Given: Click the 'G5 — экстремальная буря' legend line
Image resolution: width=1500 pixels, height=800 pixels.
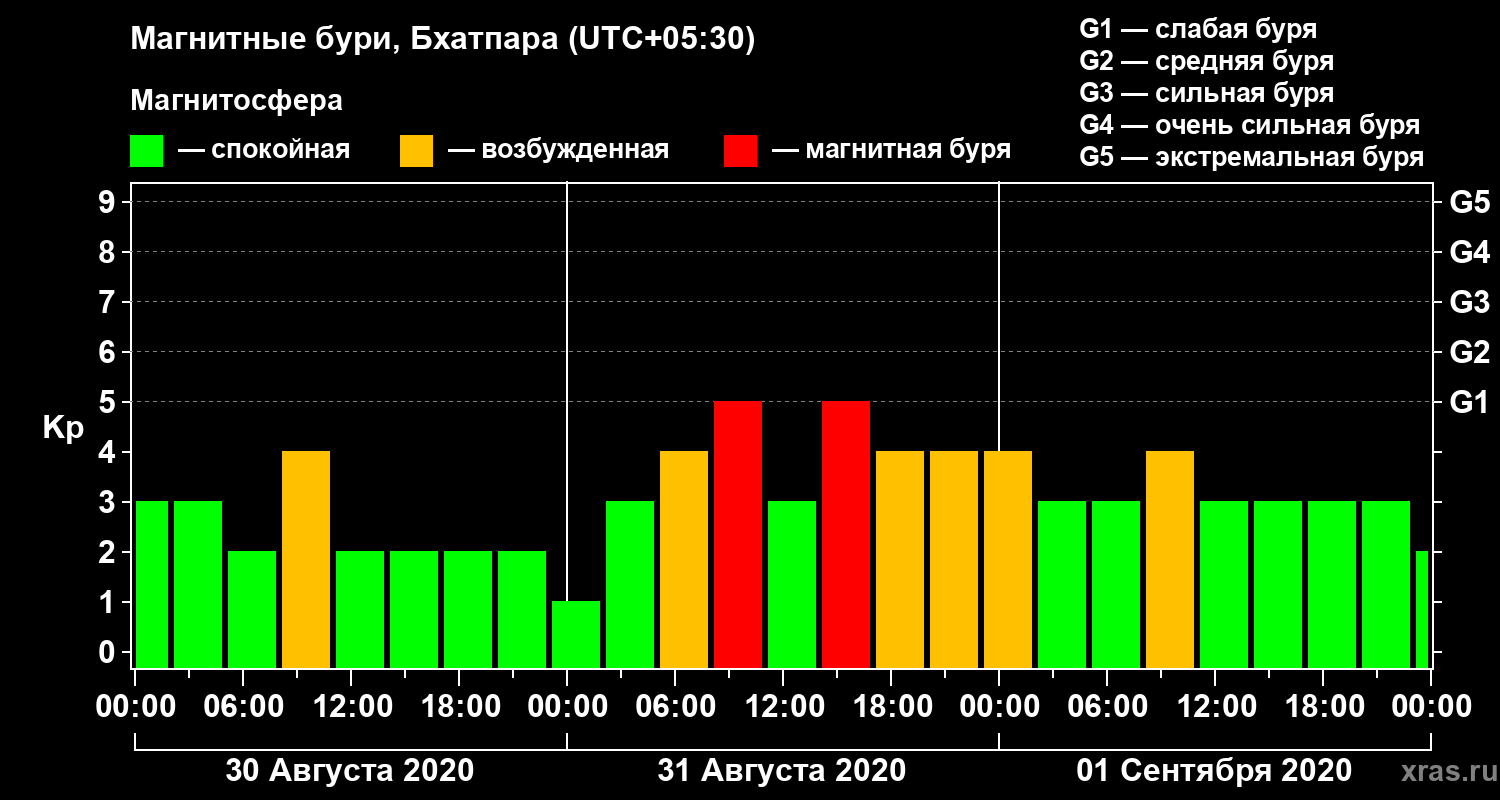Looking at the screenshot, I should (1251, 157).
